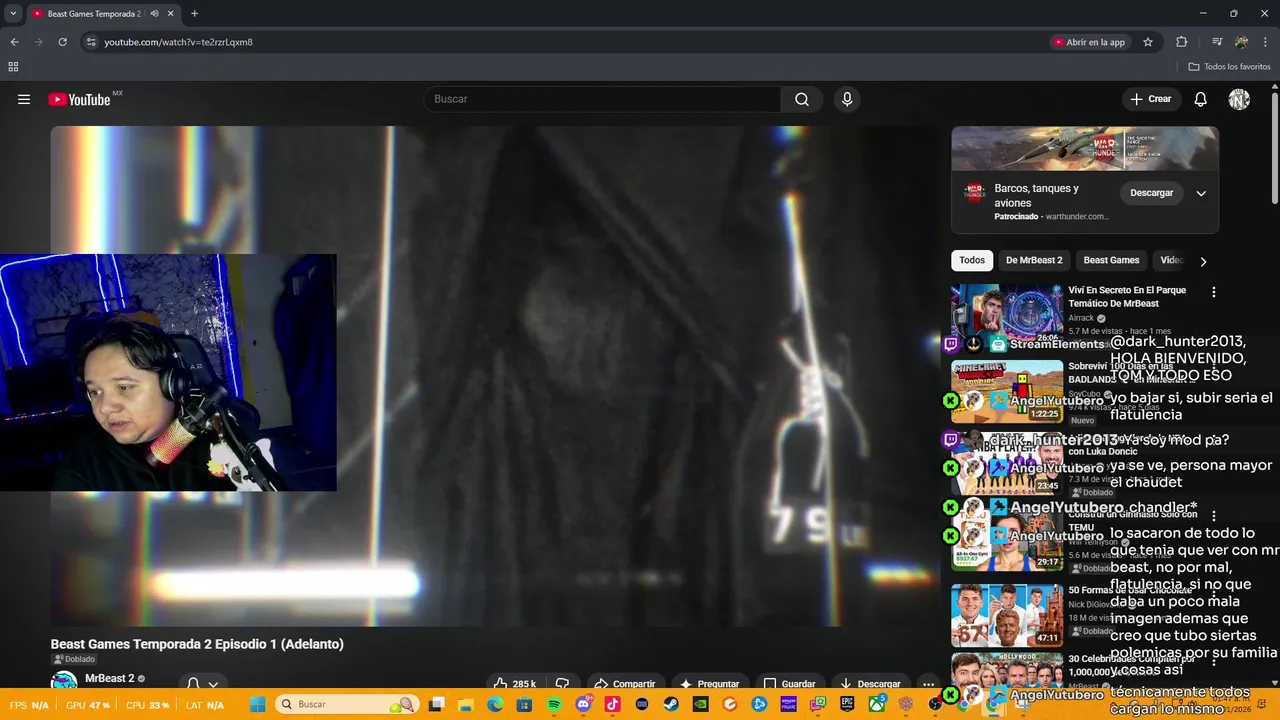Open the Chrome three-dot menu
The width and height of the screenshot is (1280, 720).
click(1265, 42)
